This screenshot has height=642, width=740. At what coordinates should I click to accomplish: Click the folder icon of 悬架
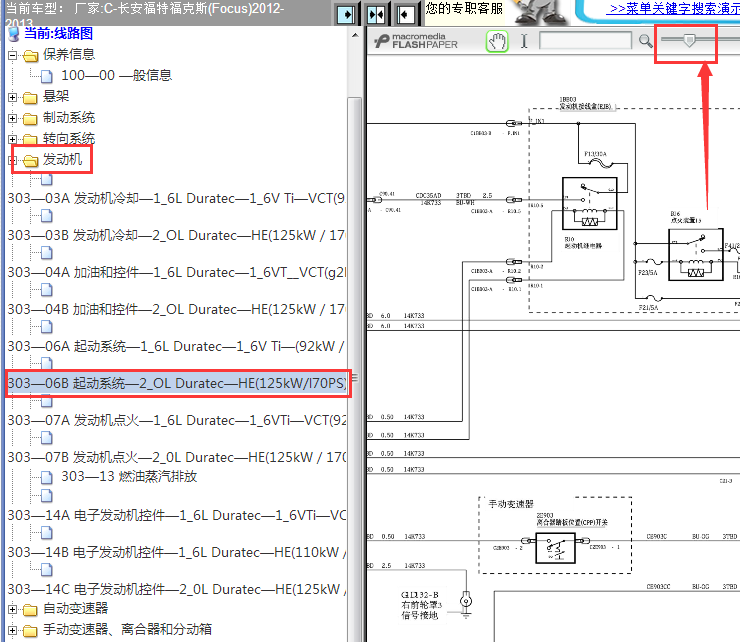click(x=30, y=98)
